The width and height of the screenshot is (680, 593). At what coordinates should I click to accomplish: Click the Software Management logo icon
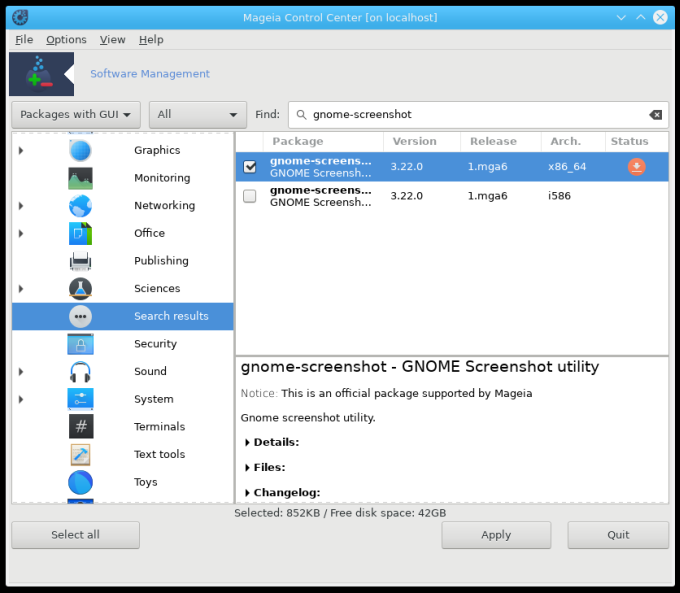(x=42, y=74)
